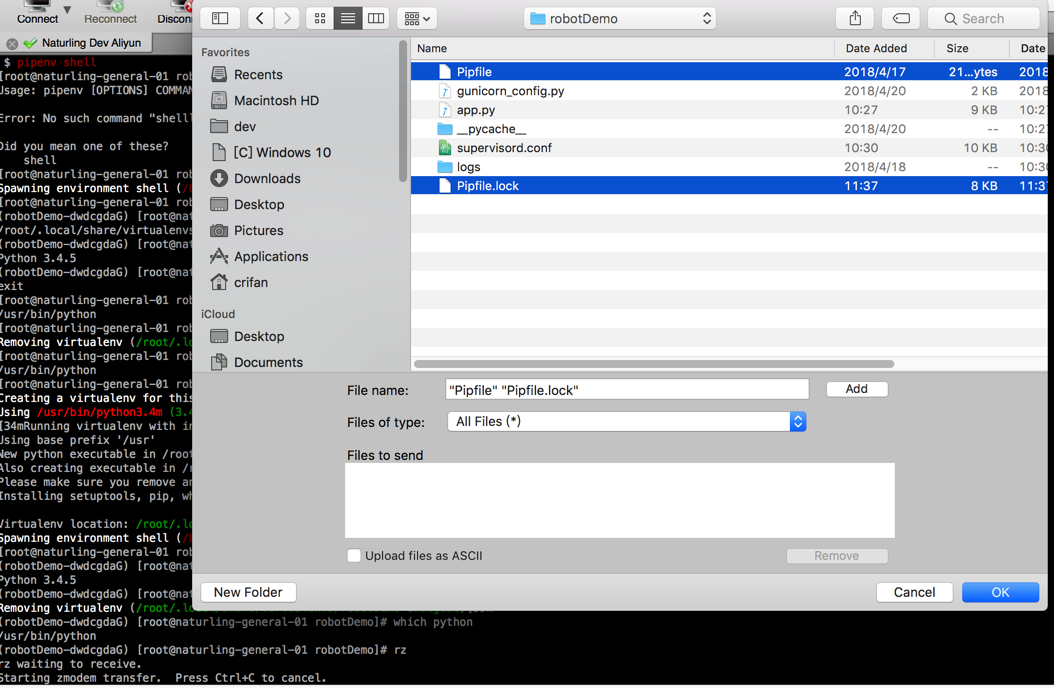
Task: Select the Pipfile file row
Action: [729, 71]
